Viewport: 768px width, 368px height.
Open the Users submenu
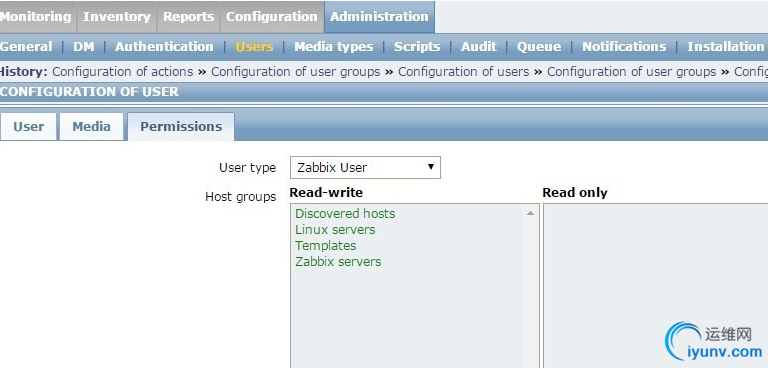pyautogui.click(x=254, y=47)
